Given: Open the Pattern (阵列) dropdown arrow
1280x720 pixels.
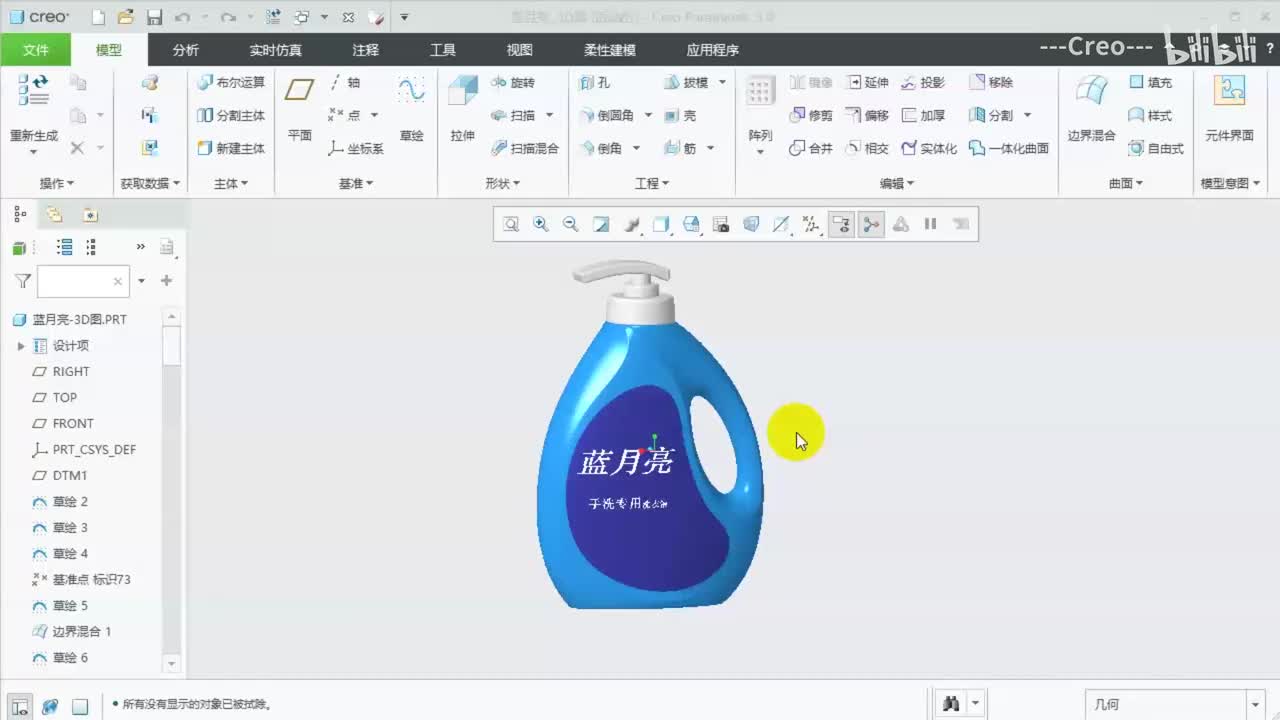Looking at the screenshot, I should pos(760,152).
